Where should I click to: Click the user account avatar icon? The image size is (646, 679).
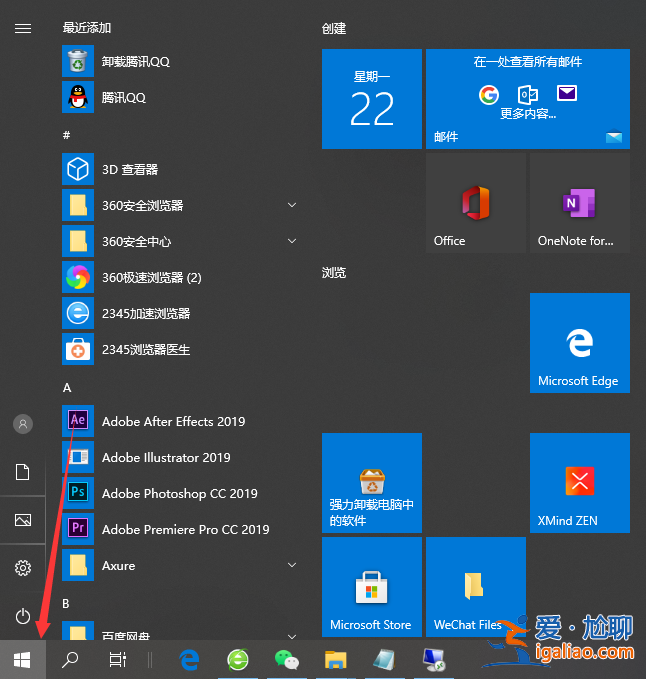click(x=23, y=424)
